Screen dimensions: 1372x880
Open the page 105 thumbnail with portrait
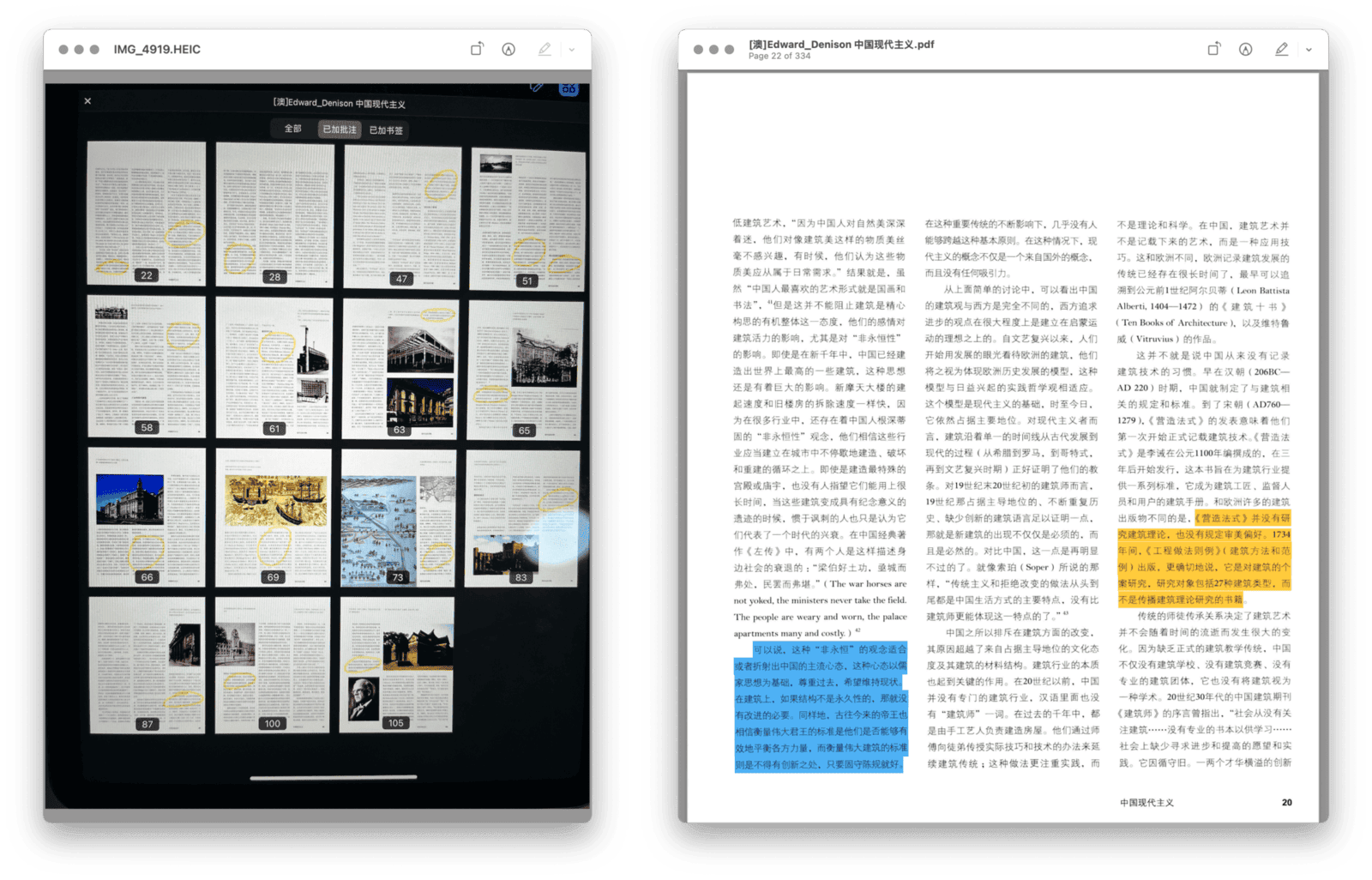click(x=397, y=665)
